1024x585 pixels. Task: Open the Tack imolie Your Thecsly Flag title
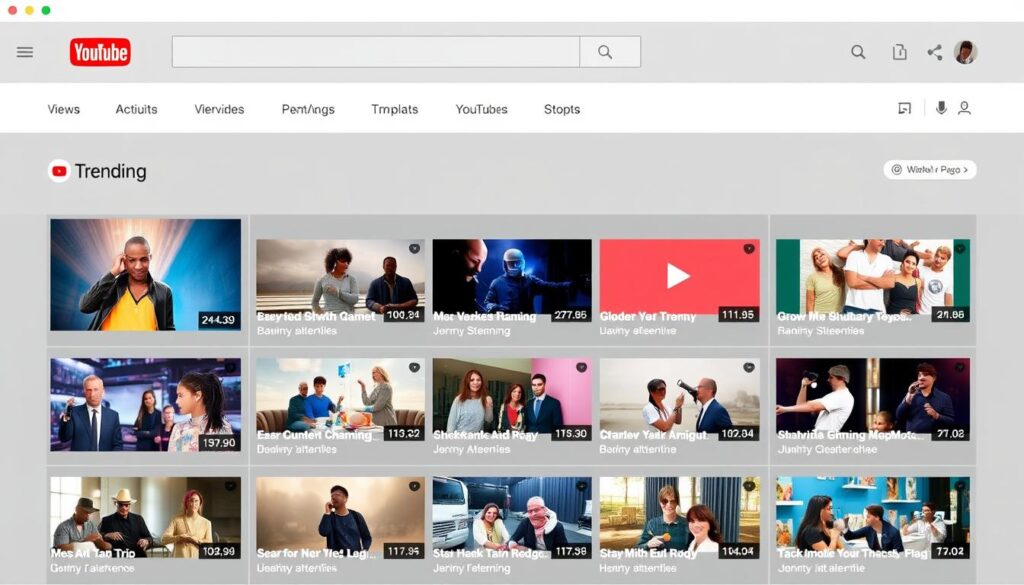point(852,554)
